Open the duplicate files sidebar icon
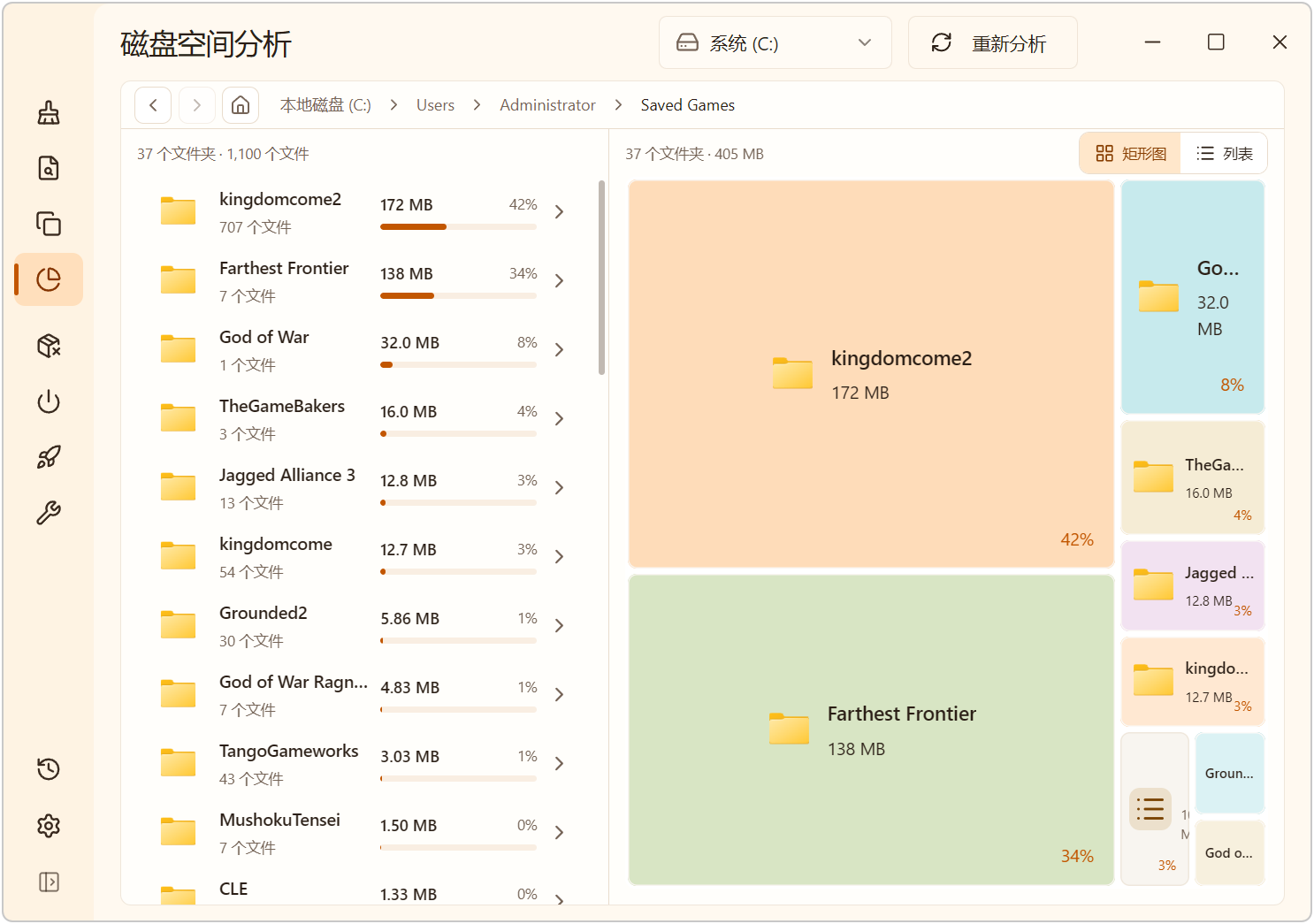This screenshot has width=1314, height=924. (x=49, y=224)
